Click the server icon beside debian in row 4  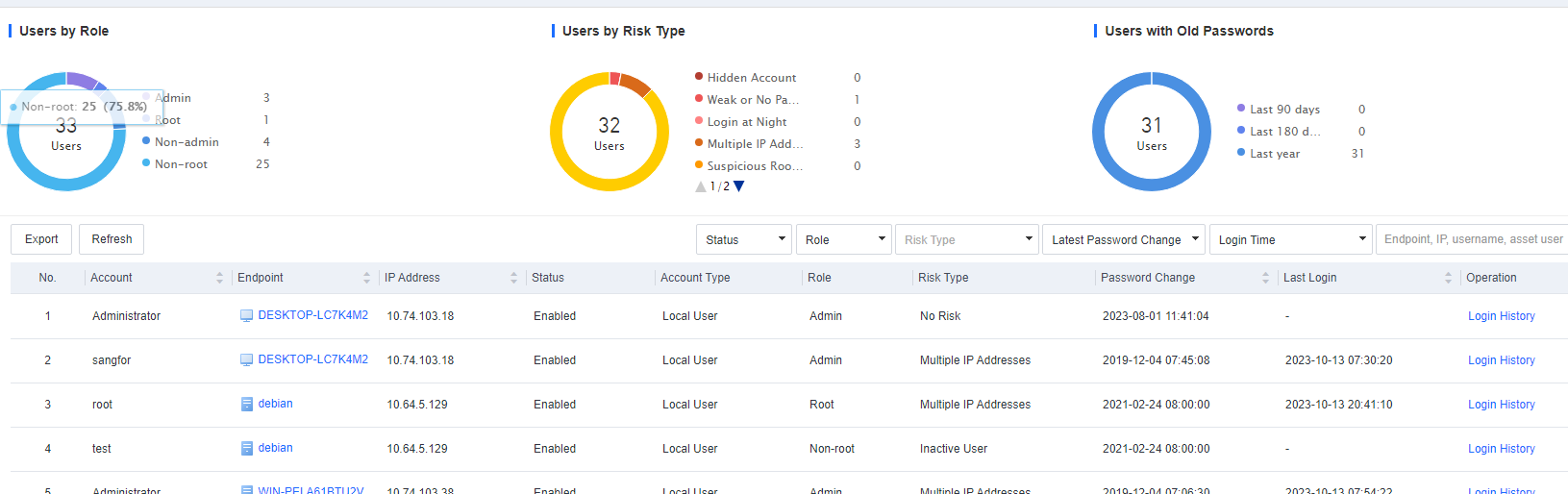pos(247,449)
